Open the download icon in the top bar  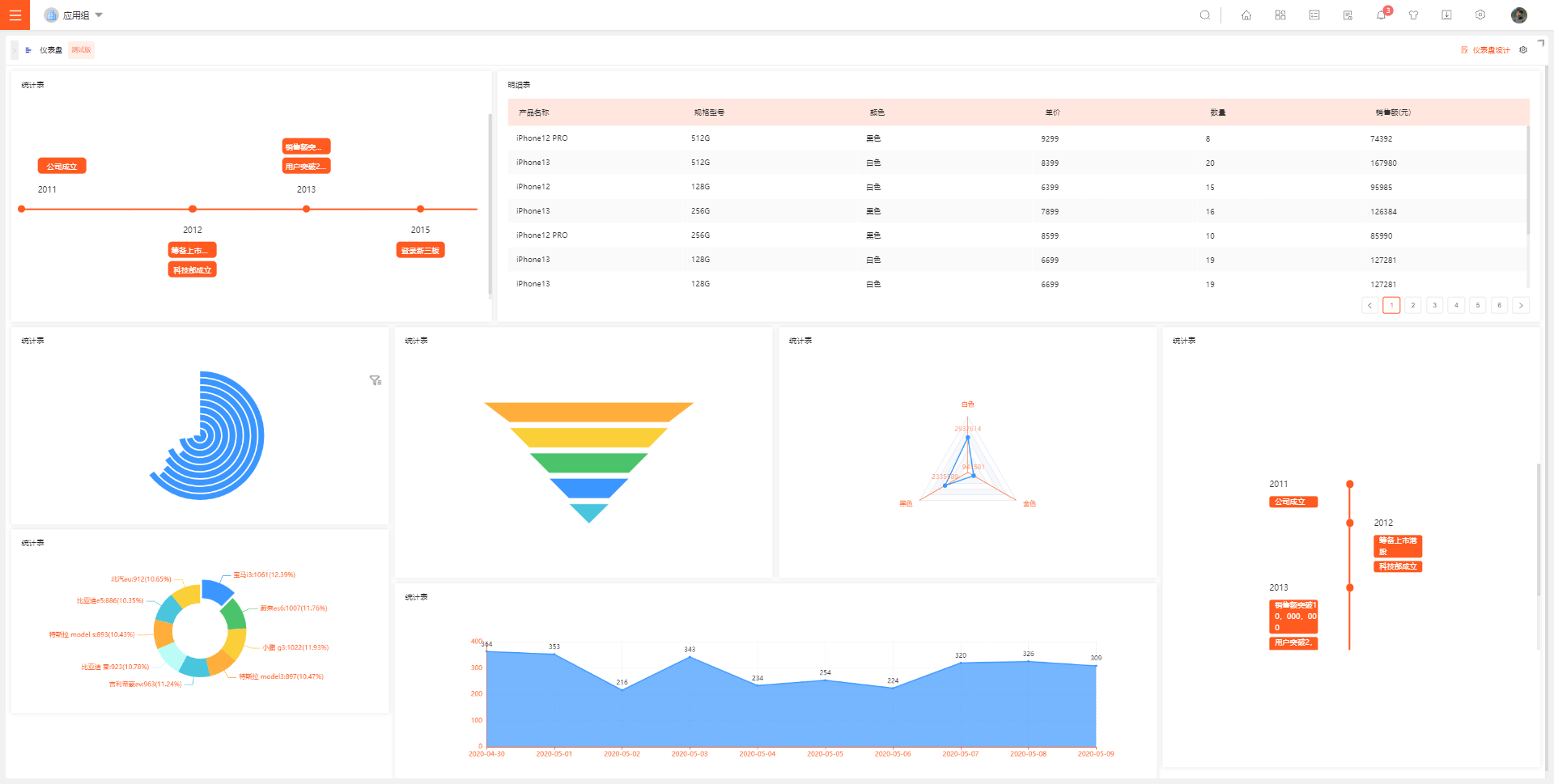(1446, 15)
